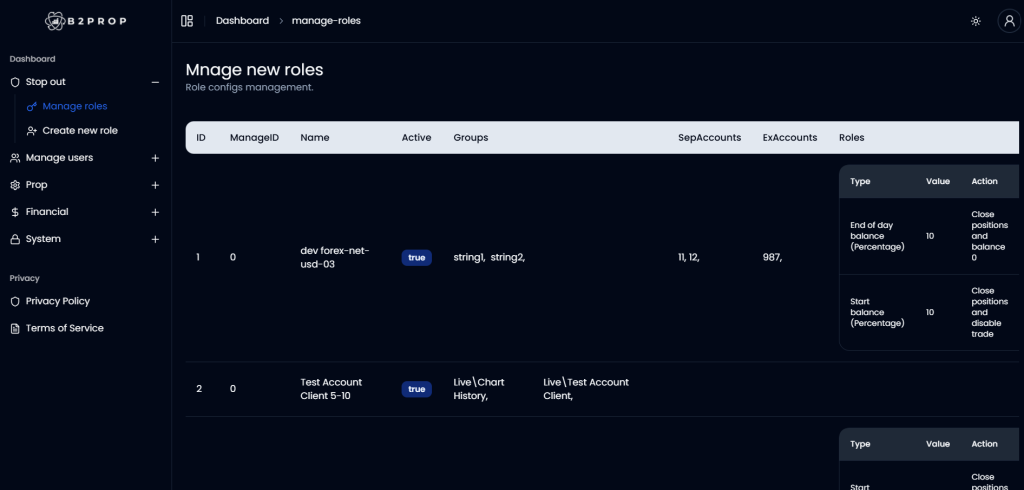Click the Stop out shield icon
The height and width of the screenshot is (490, 1024).
click(x=15, y=82)
